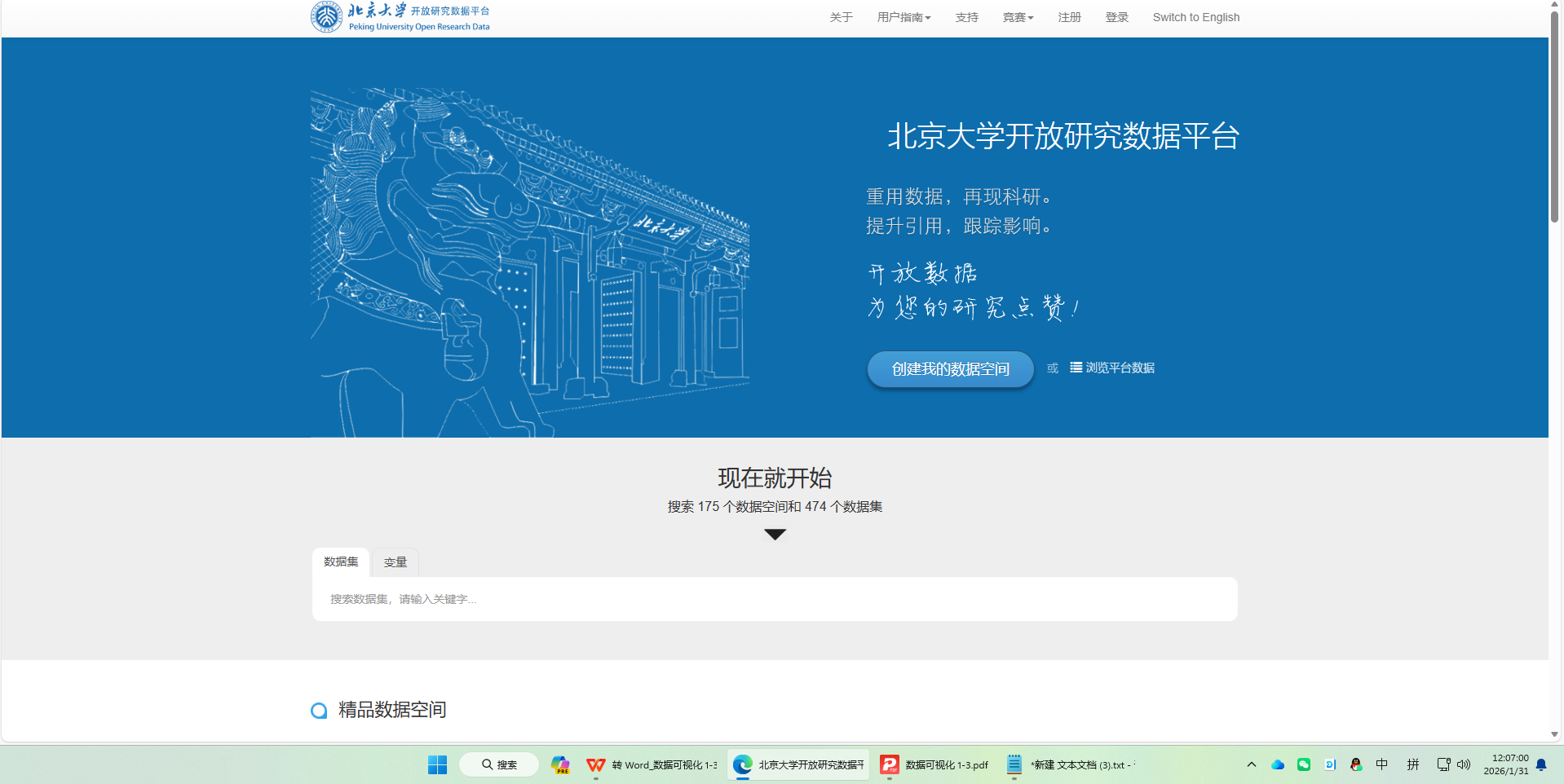The image size is (1564, 784).
Task: Click the 创建我的数据空间 button
Action: coord(950,369)
